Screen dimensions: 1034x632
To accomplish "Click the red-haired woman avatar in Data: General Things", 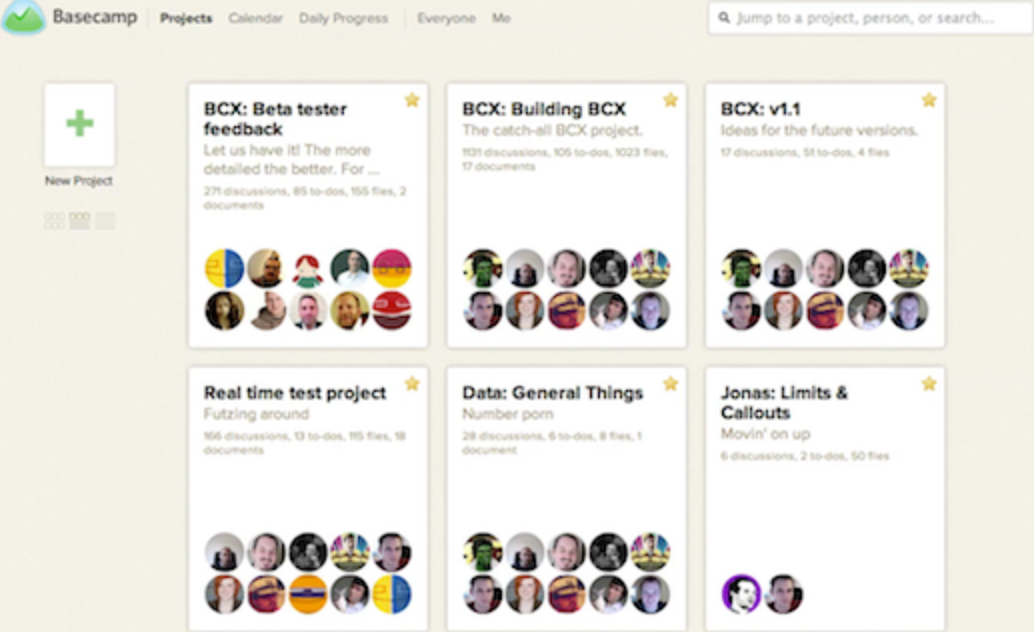I will pyautogui.click(x=525, y=594).
